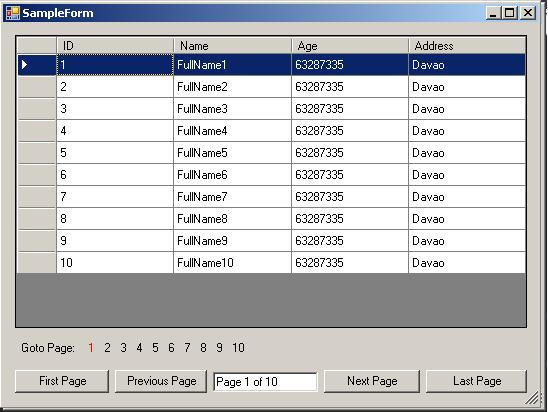Select page 7 in the Goto Page links
This screenshot has height=412, width=548.
click(187, 348)
